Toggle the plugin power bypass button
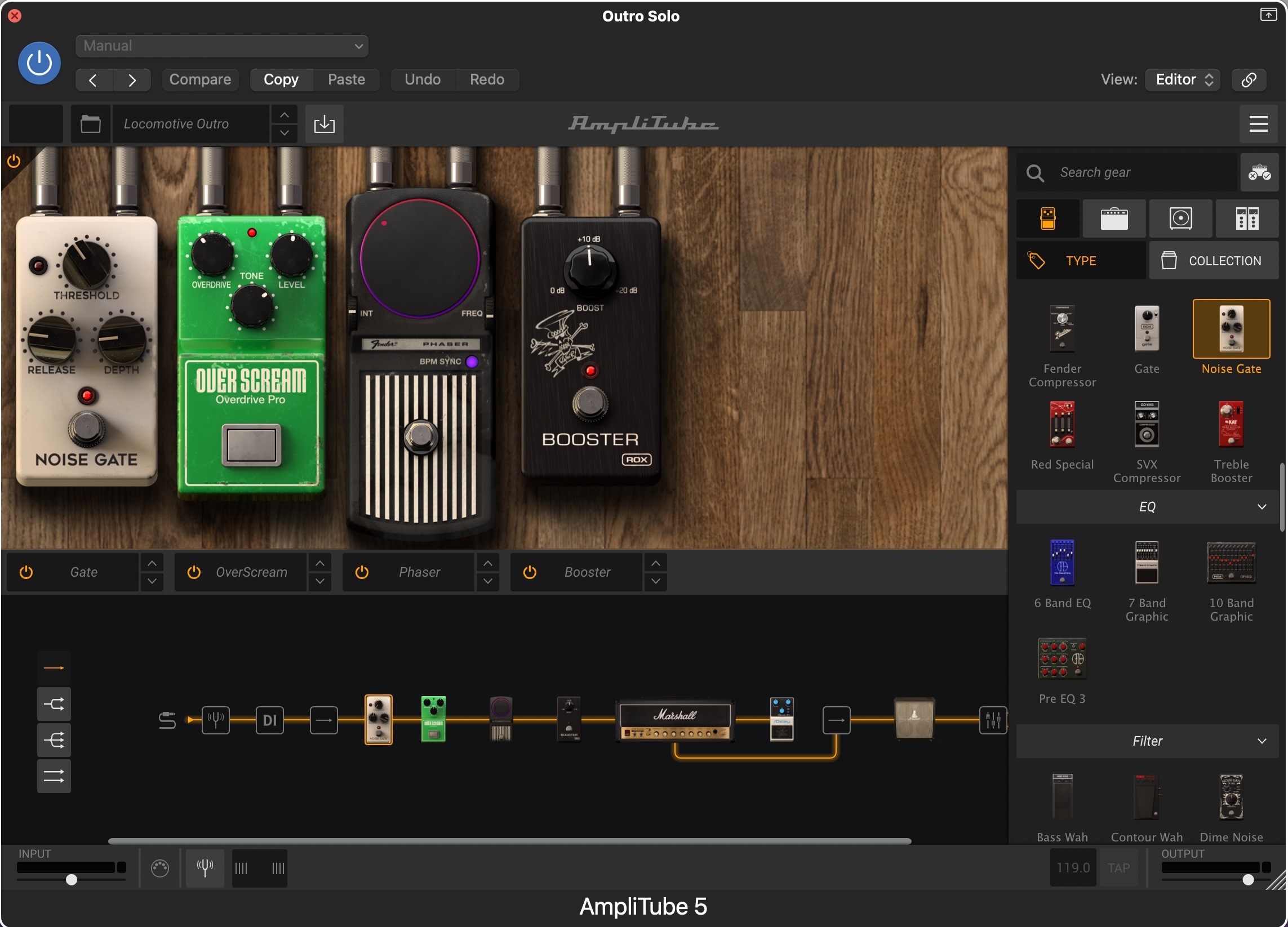The height and width of the screenshot is (927, 1288). (x=39, y=63)
